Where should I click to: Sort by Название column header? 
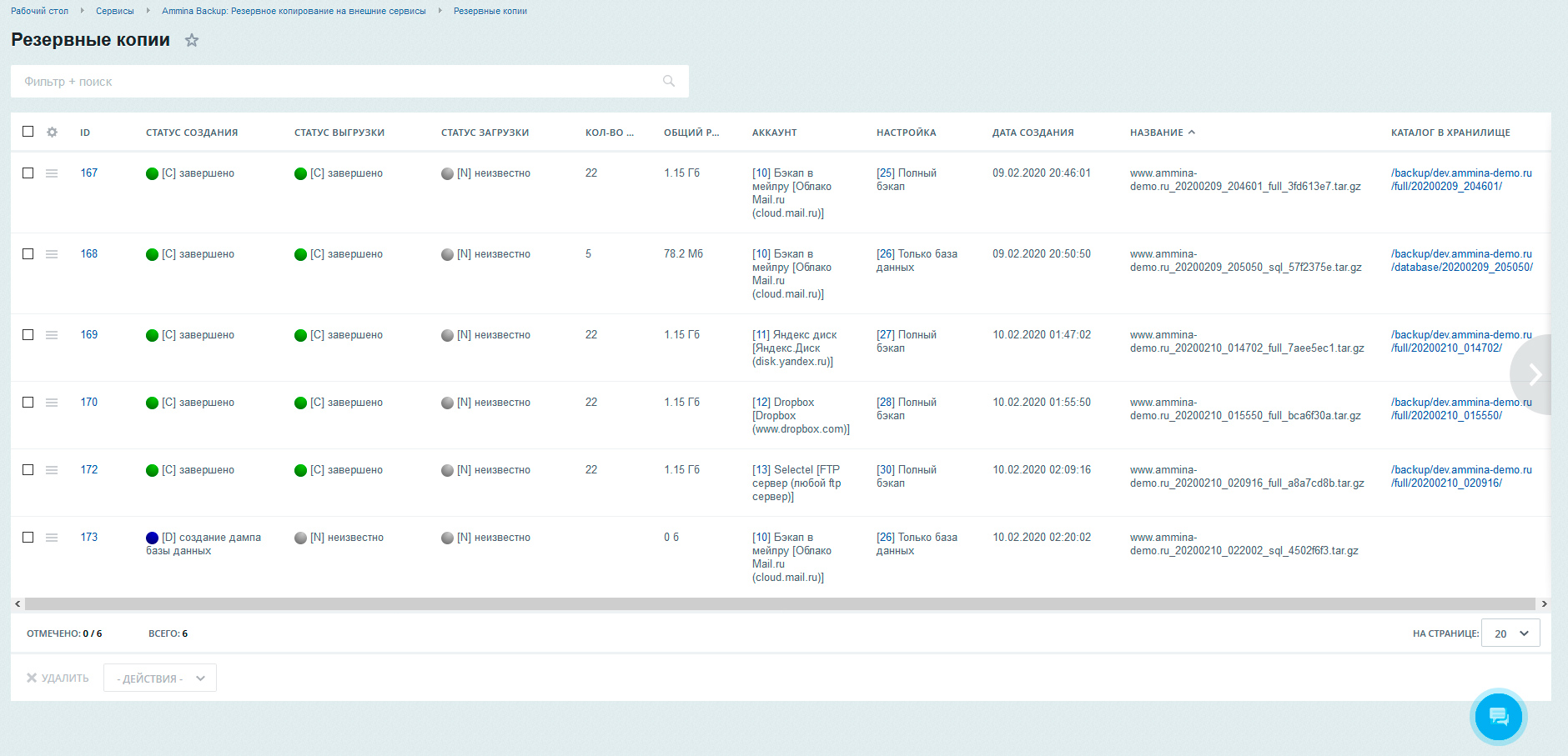pyautogui.click(x=1162, y=133)
